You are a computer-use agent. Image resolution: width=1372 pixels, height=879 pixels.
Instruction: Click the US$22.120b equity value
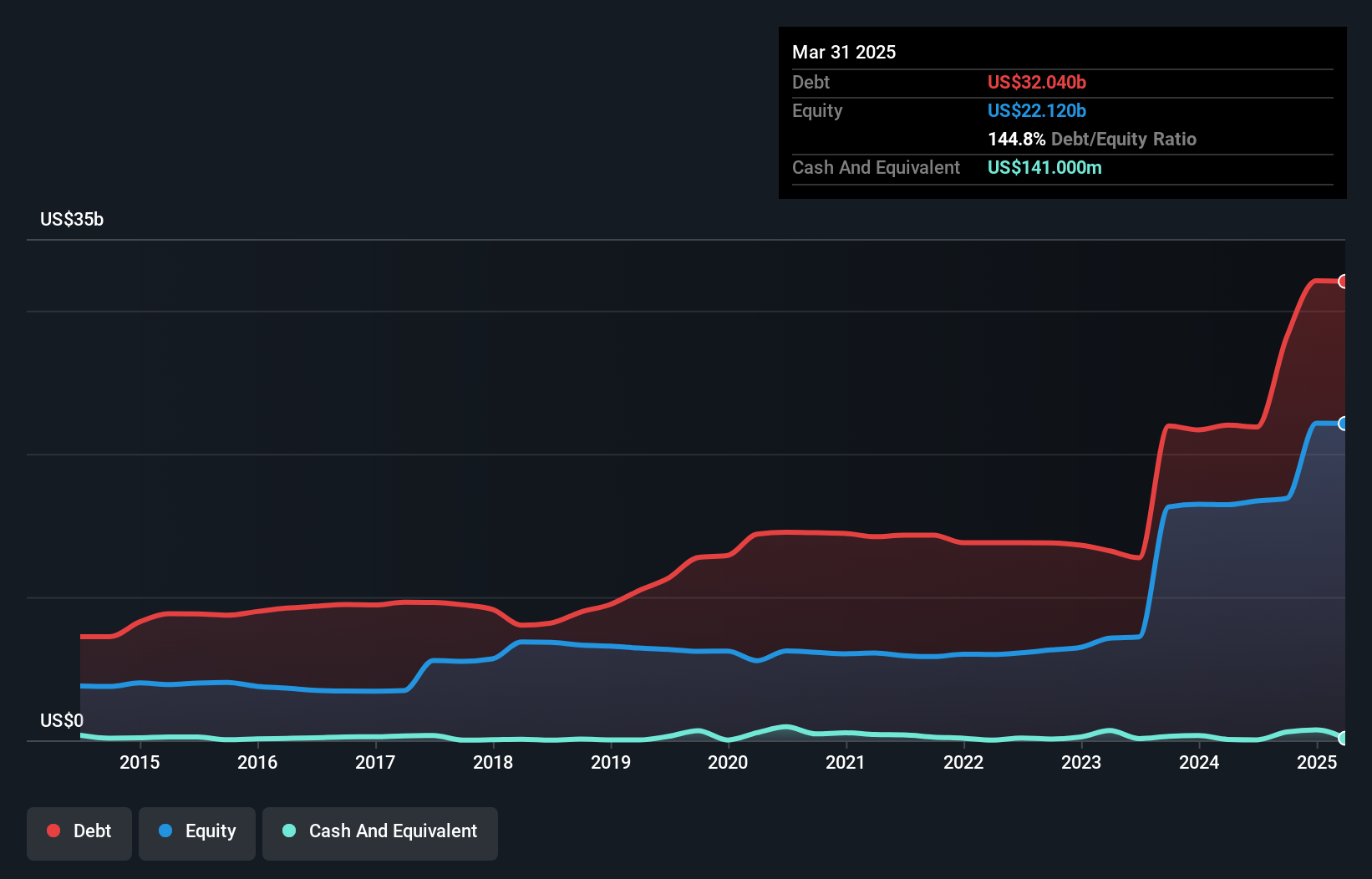[1037, 110]
